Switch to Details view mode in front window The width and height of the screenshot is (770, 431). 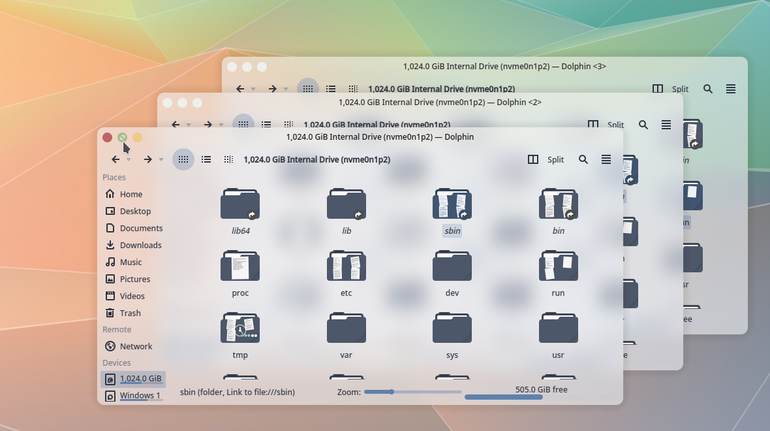click(x=206, y=160)
